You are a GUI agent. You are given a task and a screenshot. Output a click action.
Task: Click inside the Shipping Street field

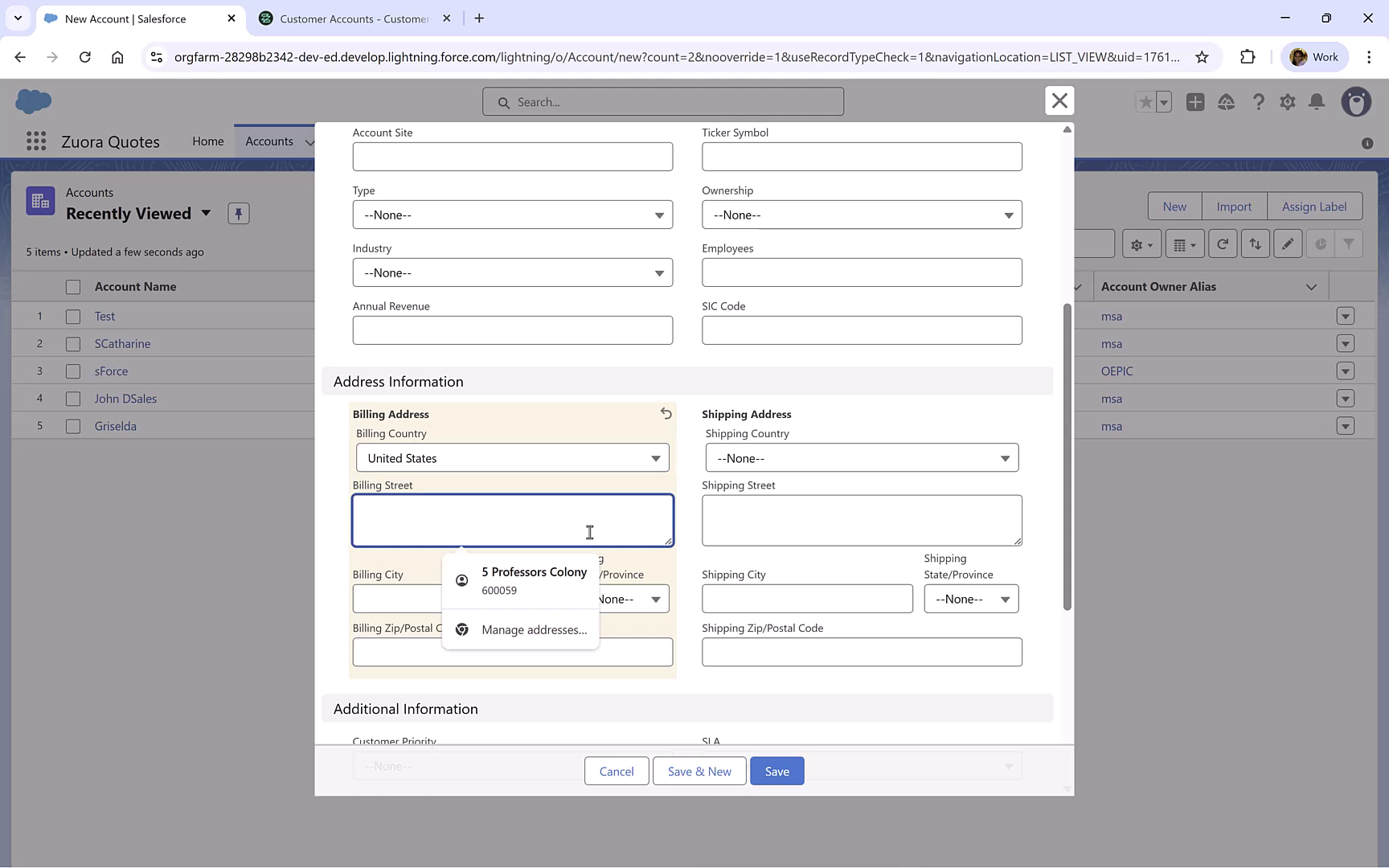[861, 520]
